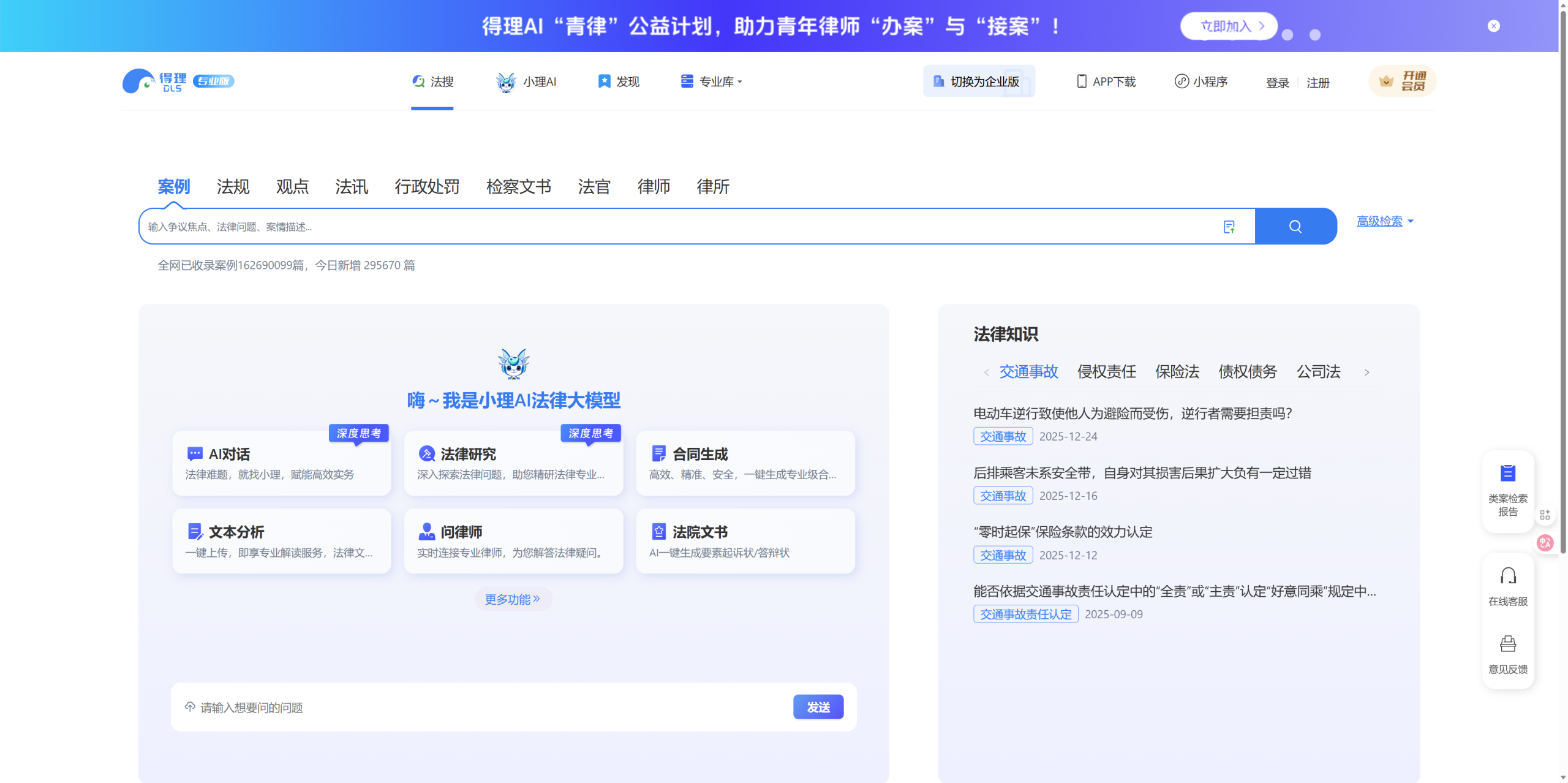Click the 意见反馈 feedback icon
Viewport: 1568px width, 783px height.
click(1507, 643)
